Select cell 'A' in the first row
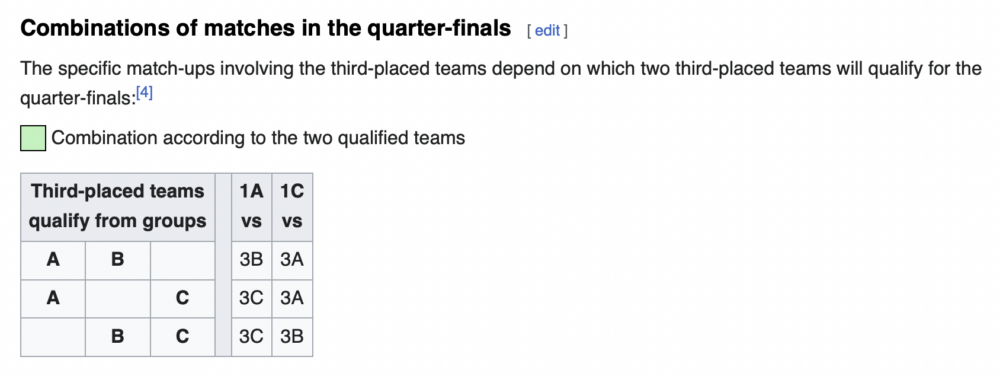 click(53, 260)
